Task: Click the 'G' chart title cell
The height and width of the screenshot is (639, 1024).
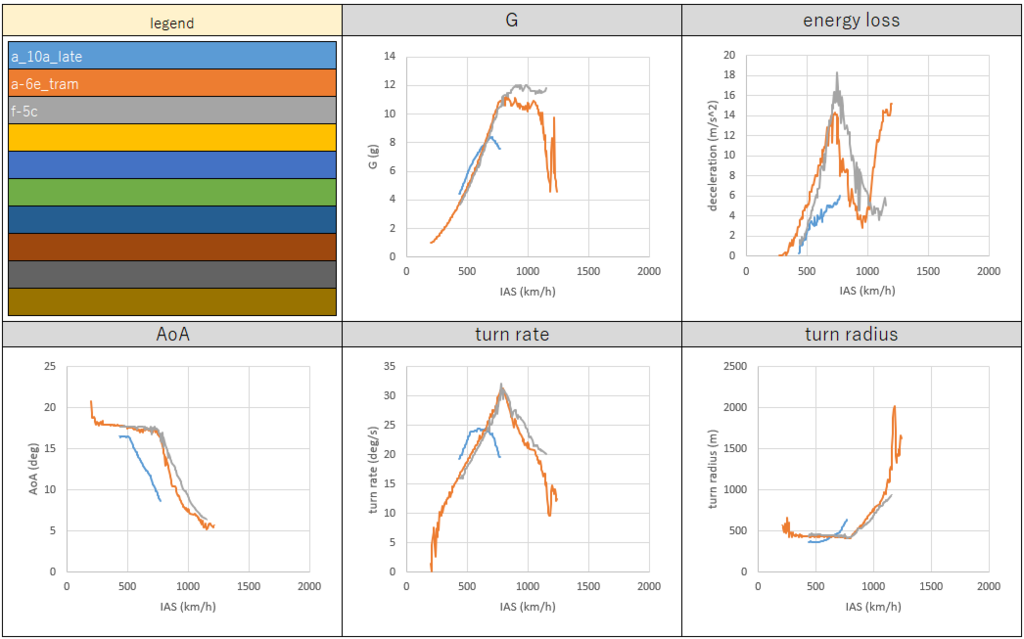Action: tap(511, 22)
